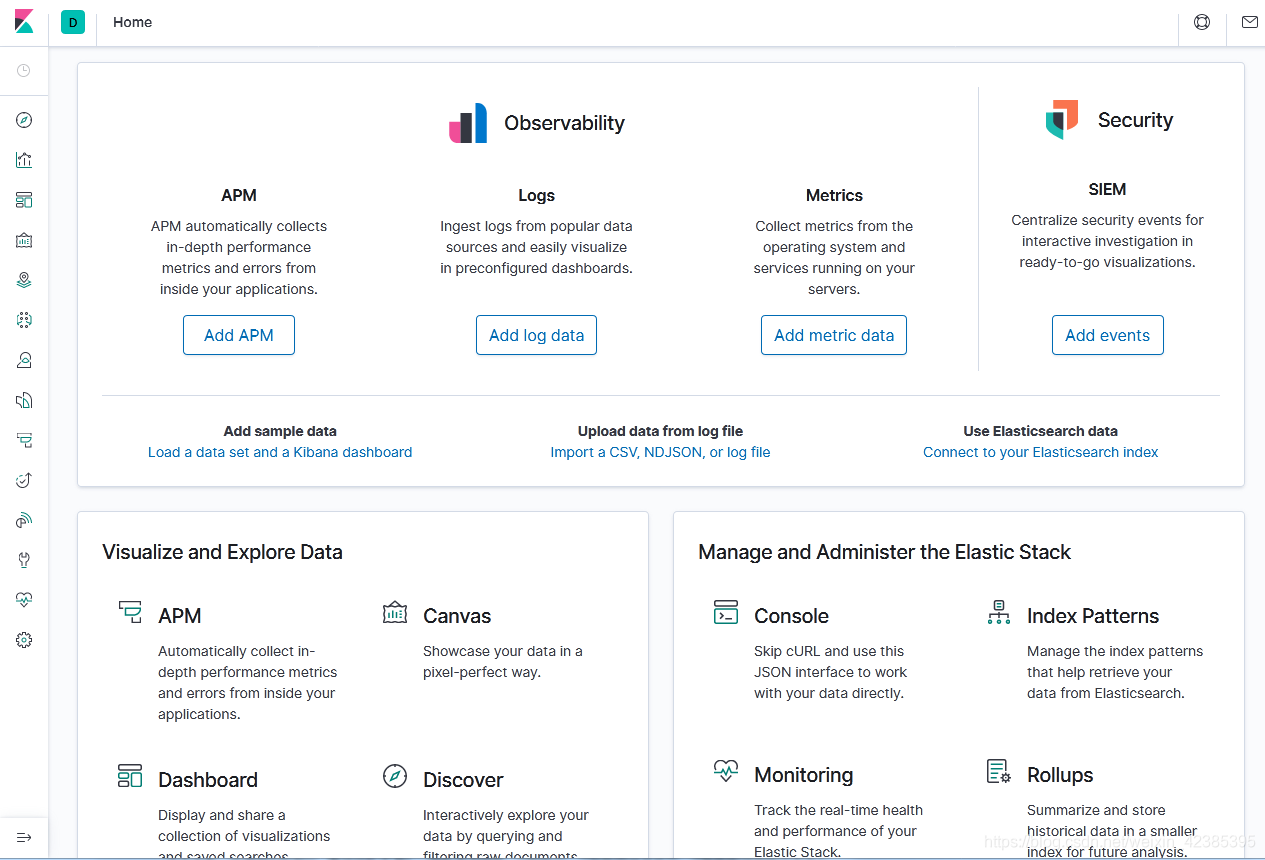Click the Add log data button
1265x860 pixels.
[x=536, y=335]
